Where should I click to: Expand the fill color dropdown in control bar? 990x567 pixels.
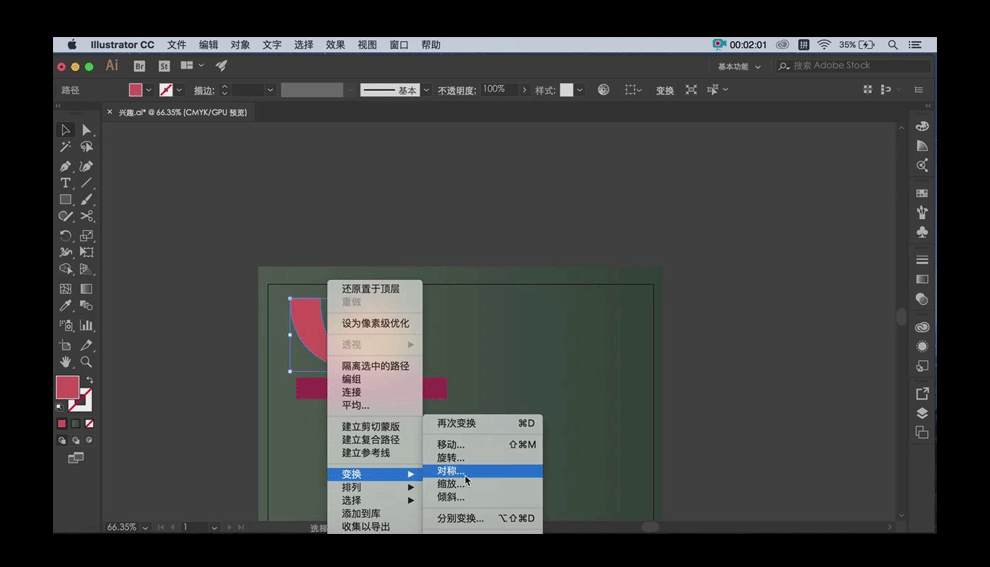click(149, 90)
